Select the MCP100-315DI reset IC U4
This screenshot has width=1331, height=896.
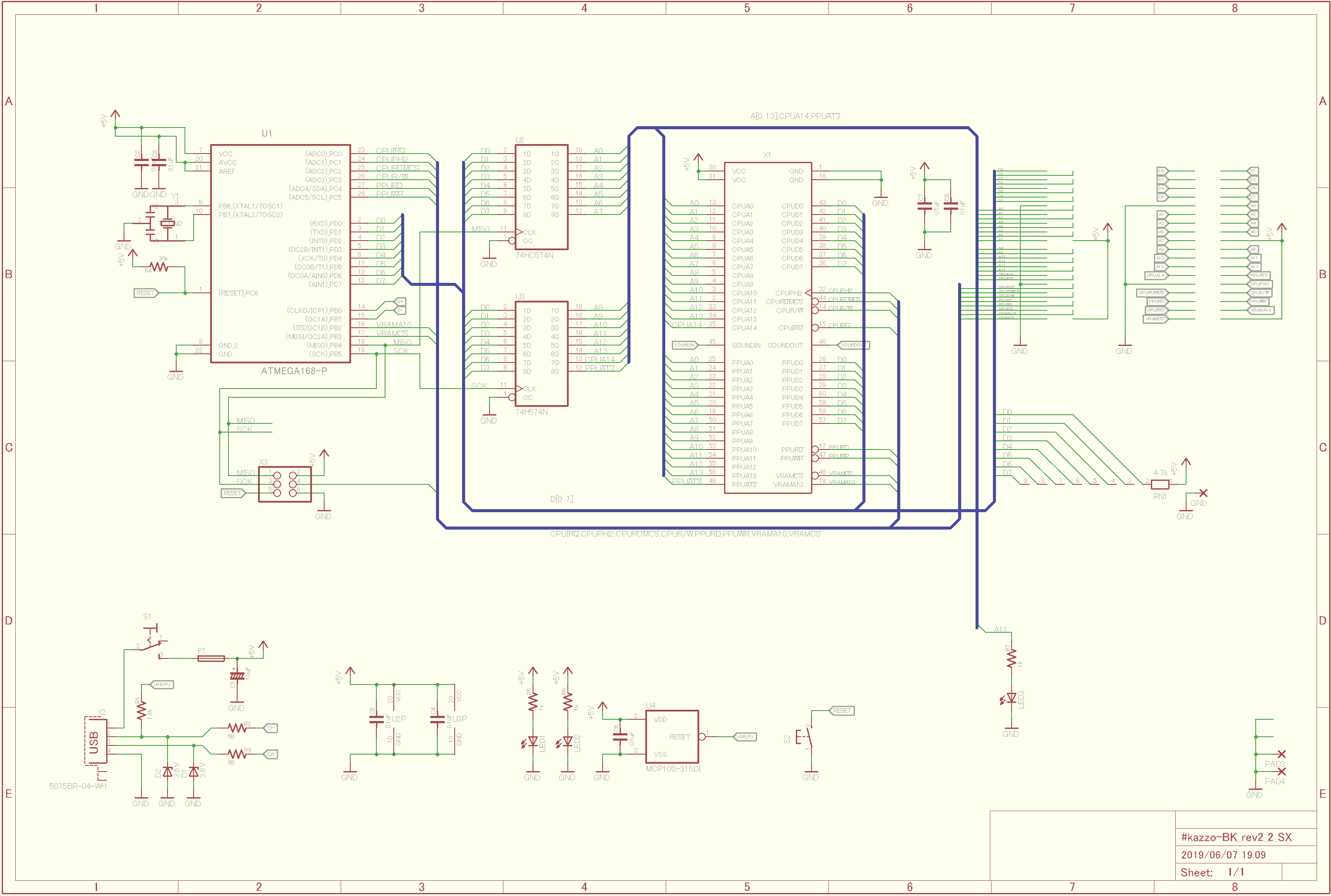click(x=672, y=737)
